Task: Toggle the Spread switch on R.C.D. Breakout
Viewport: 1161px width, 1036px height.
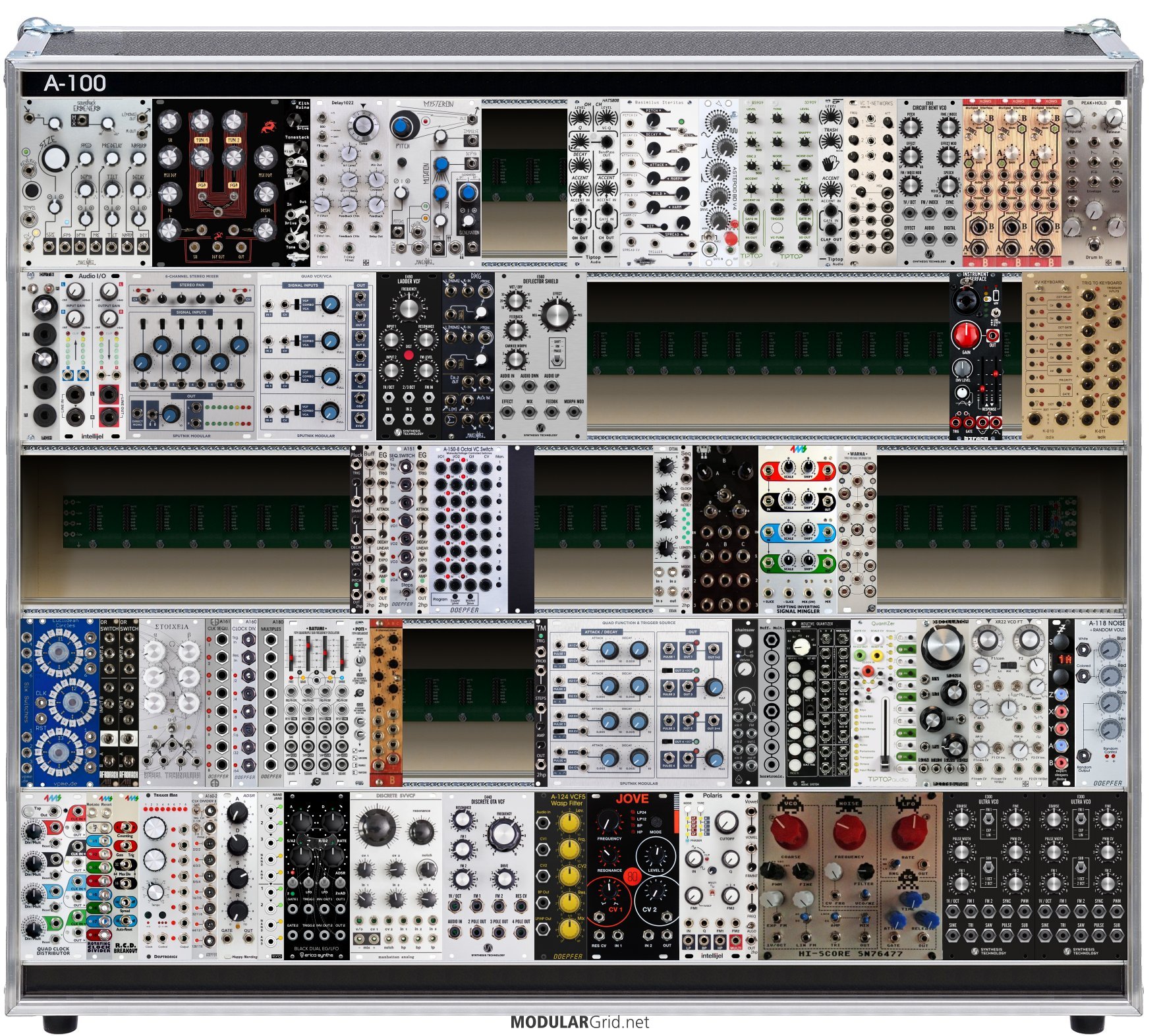Action: [126, 904]
